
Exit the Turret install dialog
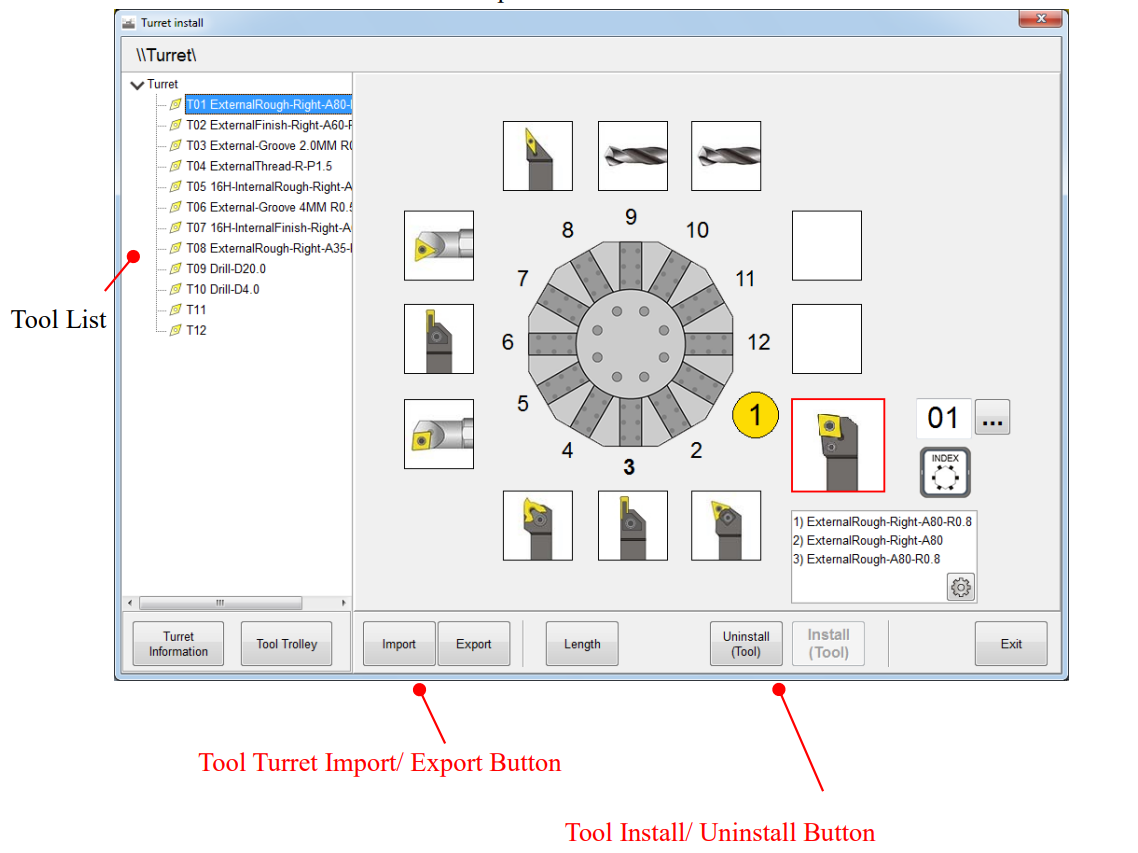pyautogui.click(x=1011, y=644)
